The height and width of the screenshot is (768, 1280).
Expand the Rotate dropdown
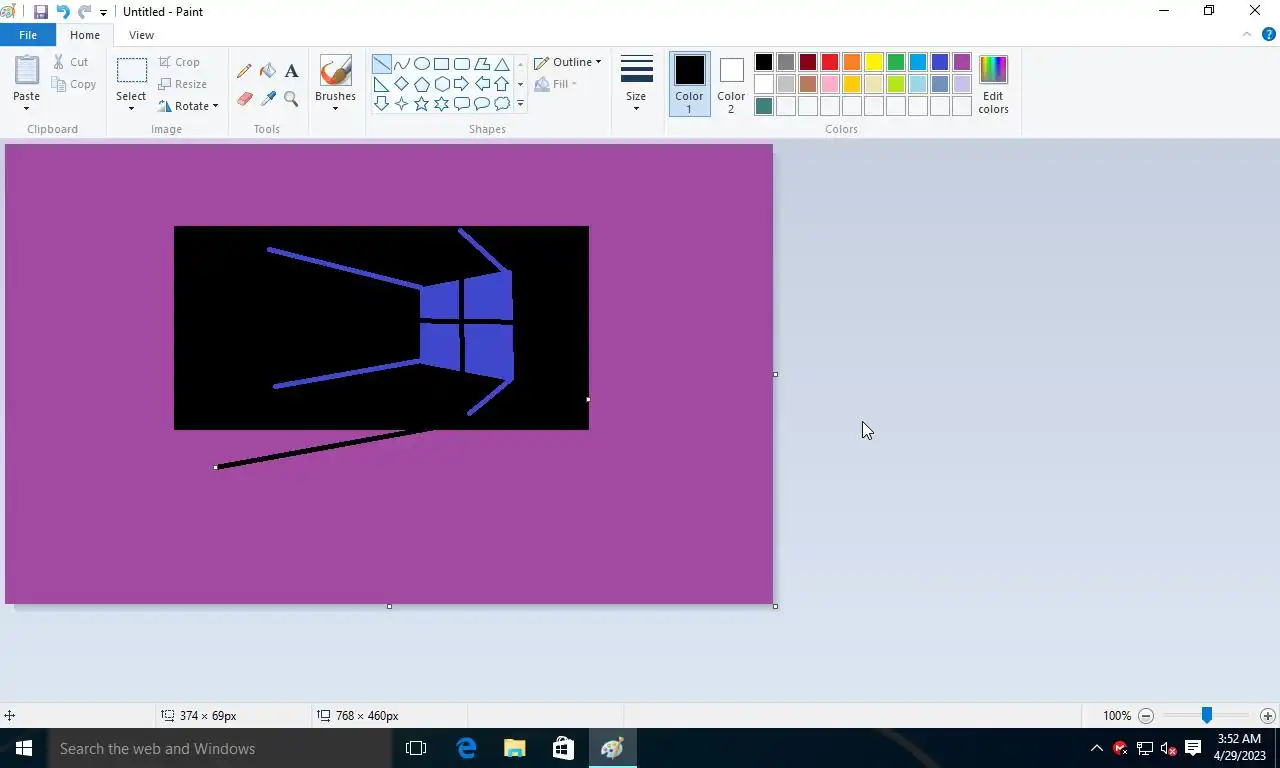pyautogui.click(x=215, y=106)
